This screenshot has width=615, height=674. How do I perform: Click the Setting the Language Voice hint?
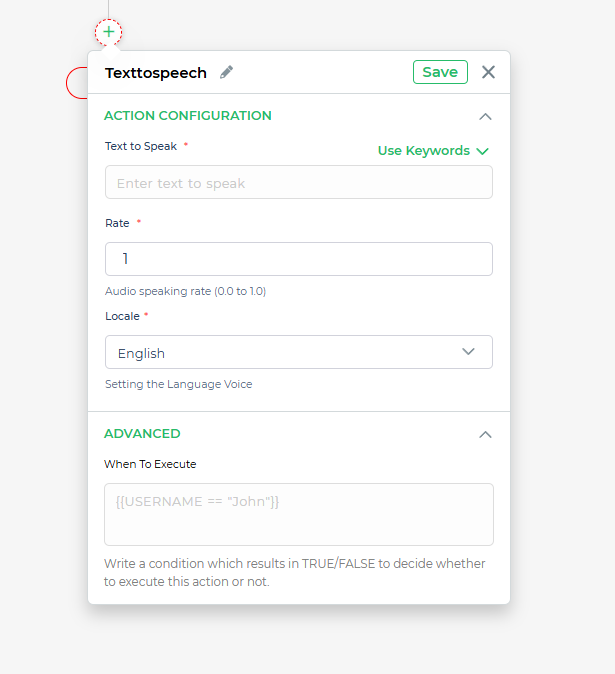click(x=178, y=384)
